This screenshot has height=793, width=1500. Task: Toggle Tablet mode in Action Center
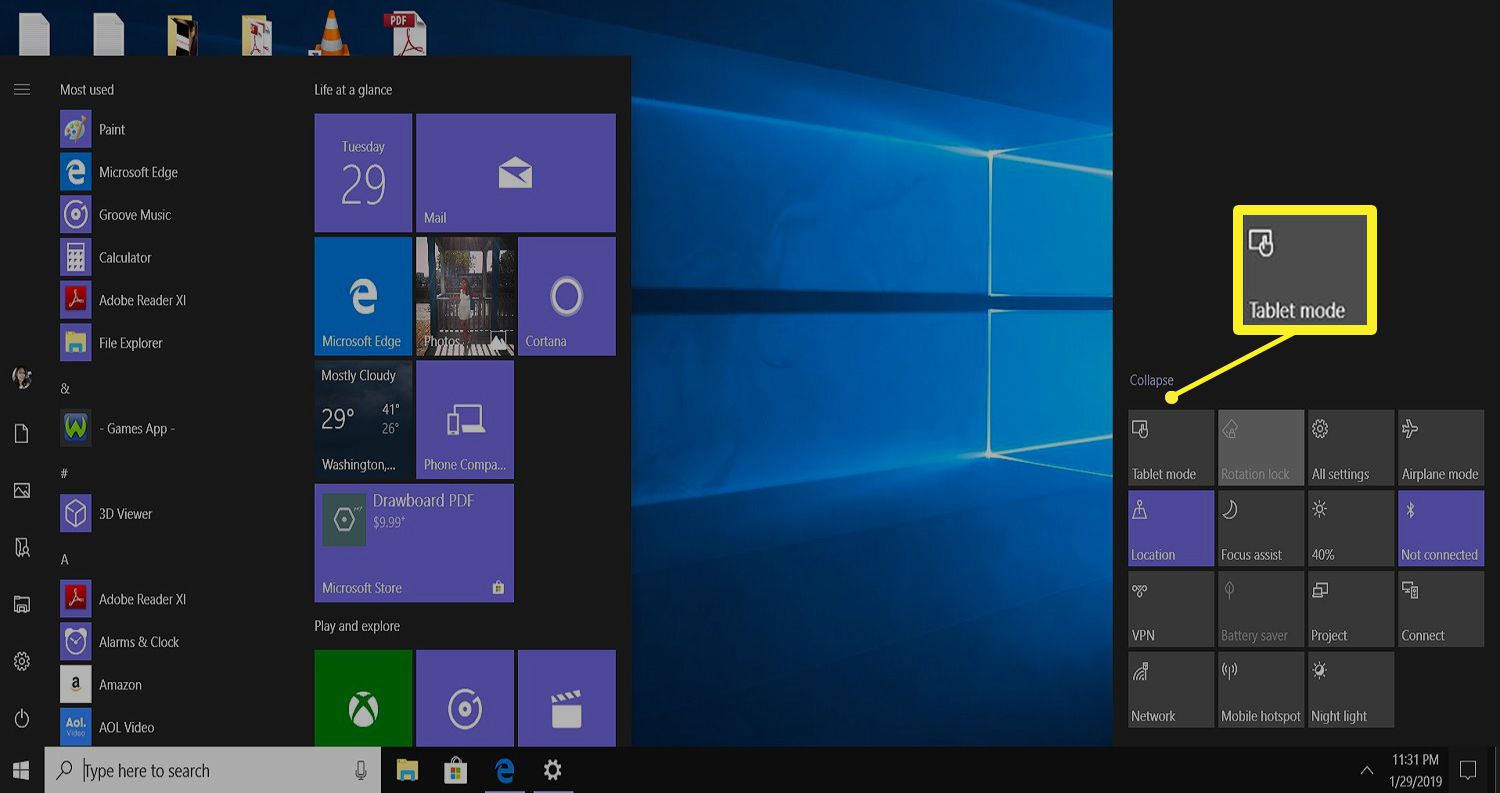pos(1171,448)
